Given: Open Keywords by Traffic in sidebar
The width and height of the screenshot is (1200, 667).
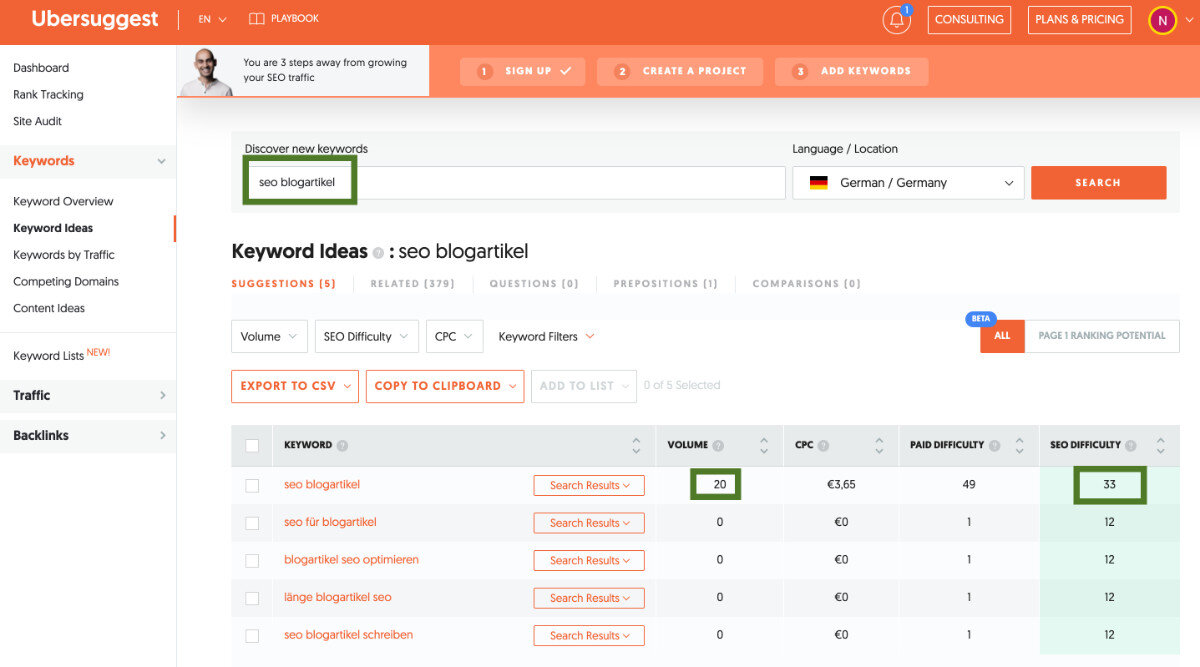Looking at the screenshot, I should (64, 255).
